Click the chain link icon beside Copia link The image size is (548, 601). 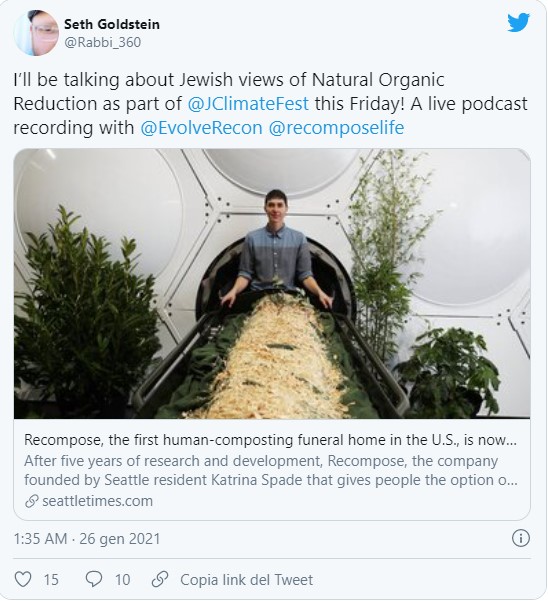pyautogui.click(x=160, y=579)
